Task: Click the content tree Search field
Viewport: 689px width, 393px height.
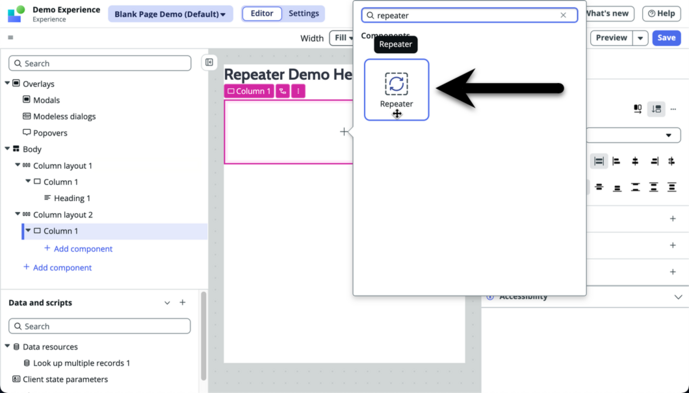Action: pyautogui.click(x=100, y=63)
